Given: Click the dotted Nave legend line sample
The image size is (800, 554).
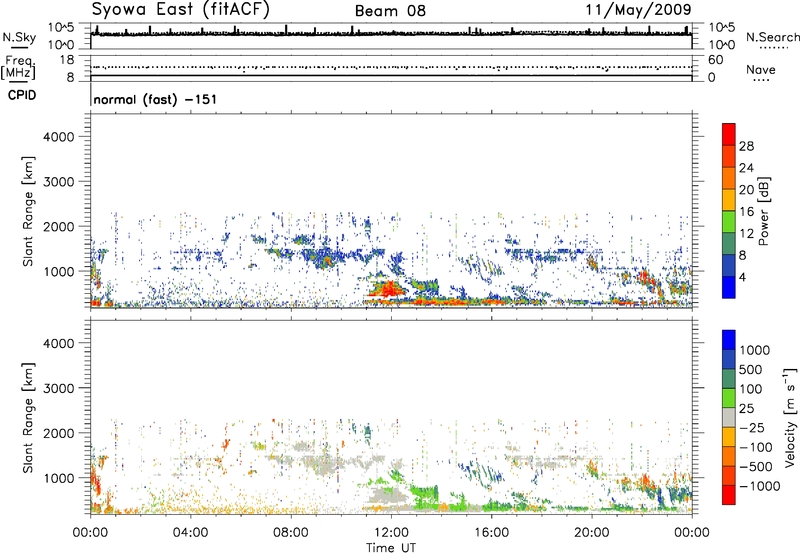Looking at the screenshot, I should (762, 80).
